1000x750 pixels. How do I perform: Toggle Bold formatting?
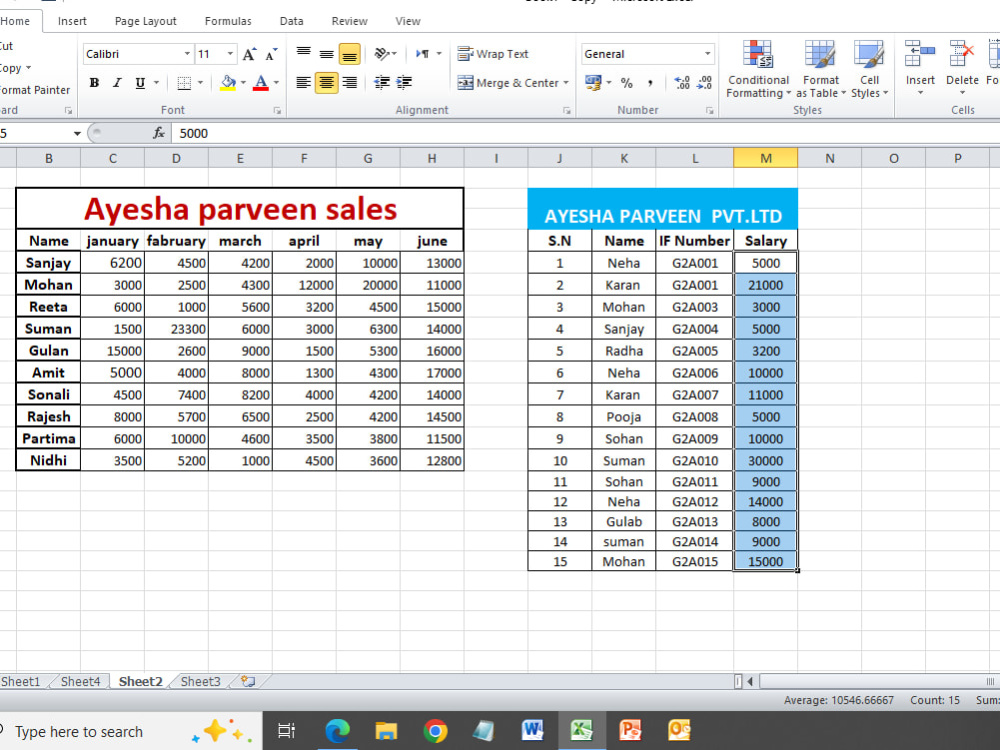point(94,83)
